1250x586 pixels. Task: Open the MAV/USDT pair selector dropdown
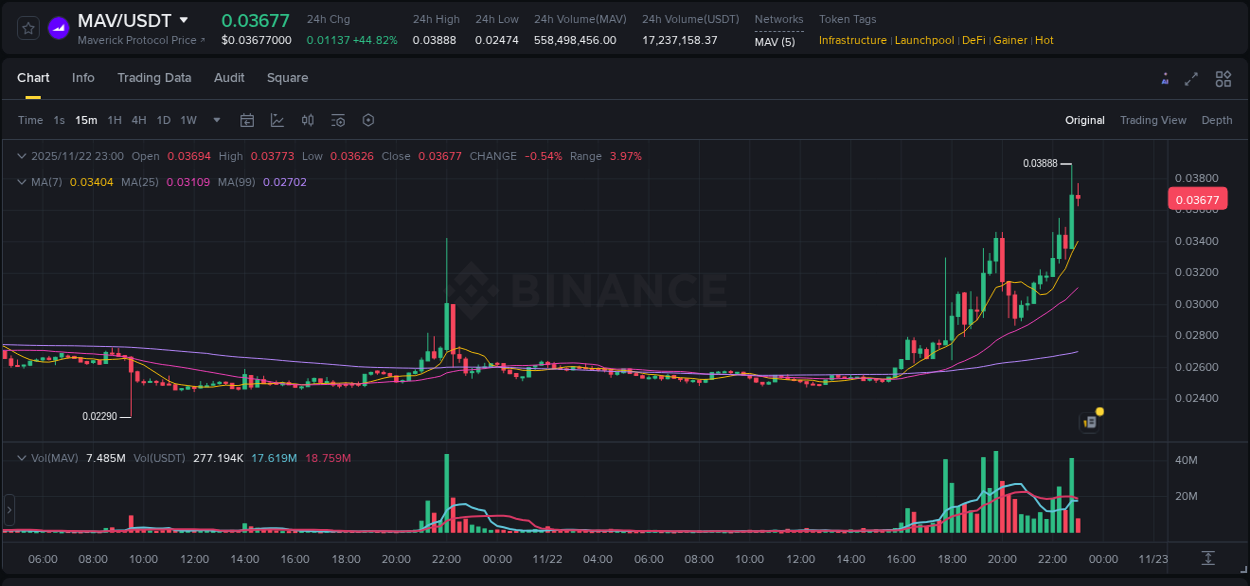pos(183,19)
